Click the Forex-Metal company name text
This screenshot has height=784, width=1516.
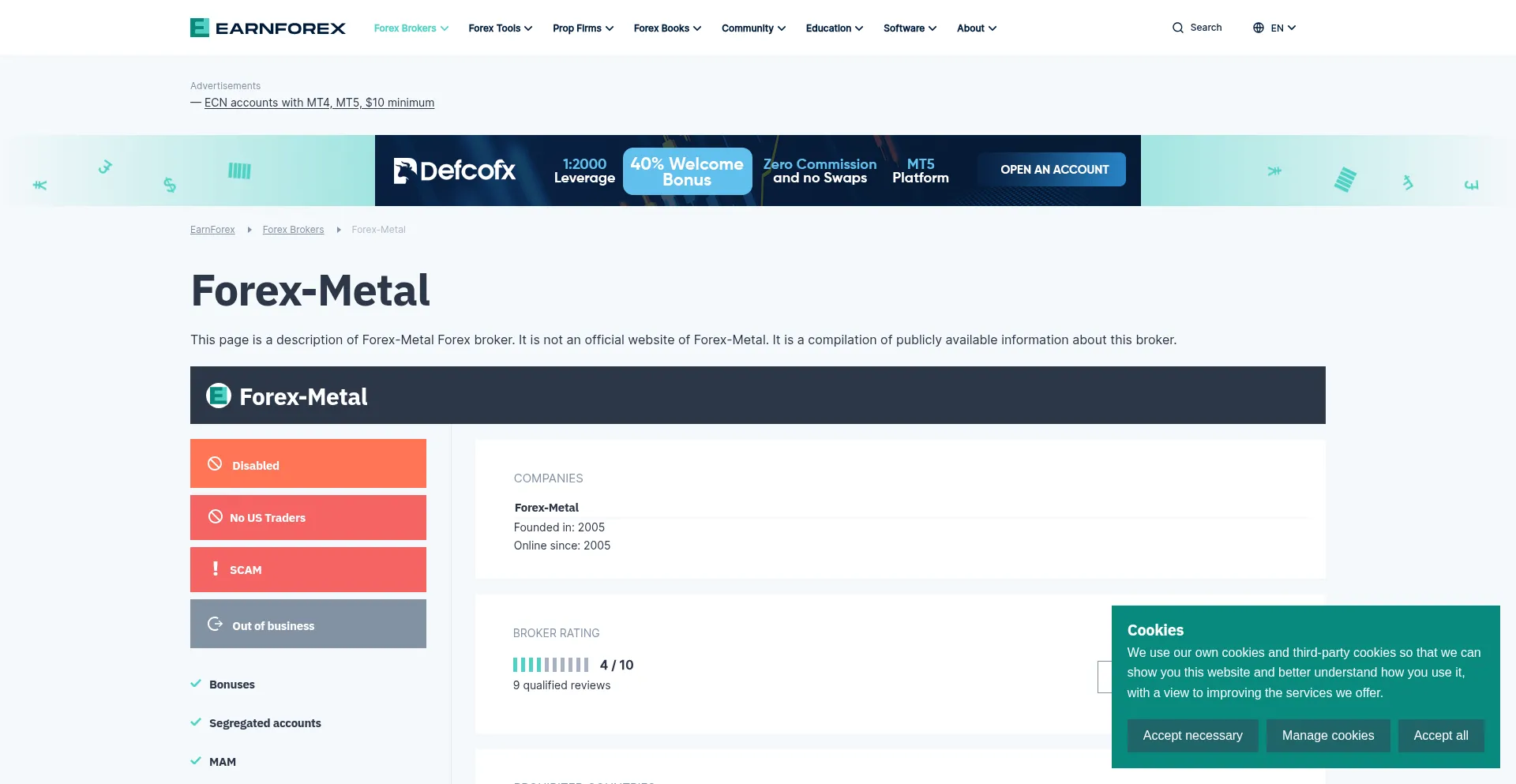[546, 508]
